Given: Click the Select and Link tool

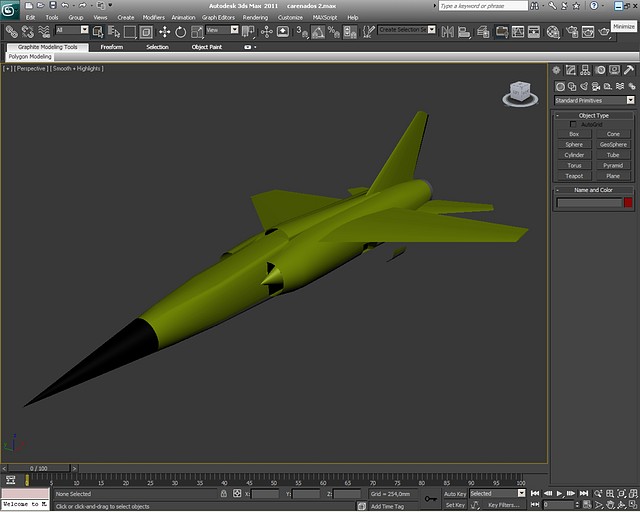Looking at the screenshot, I should click(x=11, y=31).
